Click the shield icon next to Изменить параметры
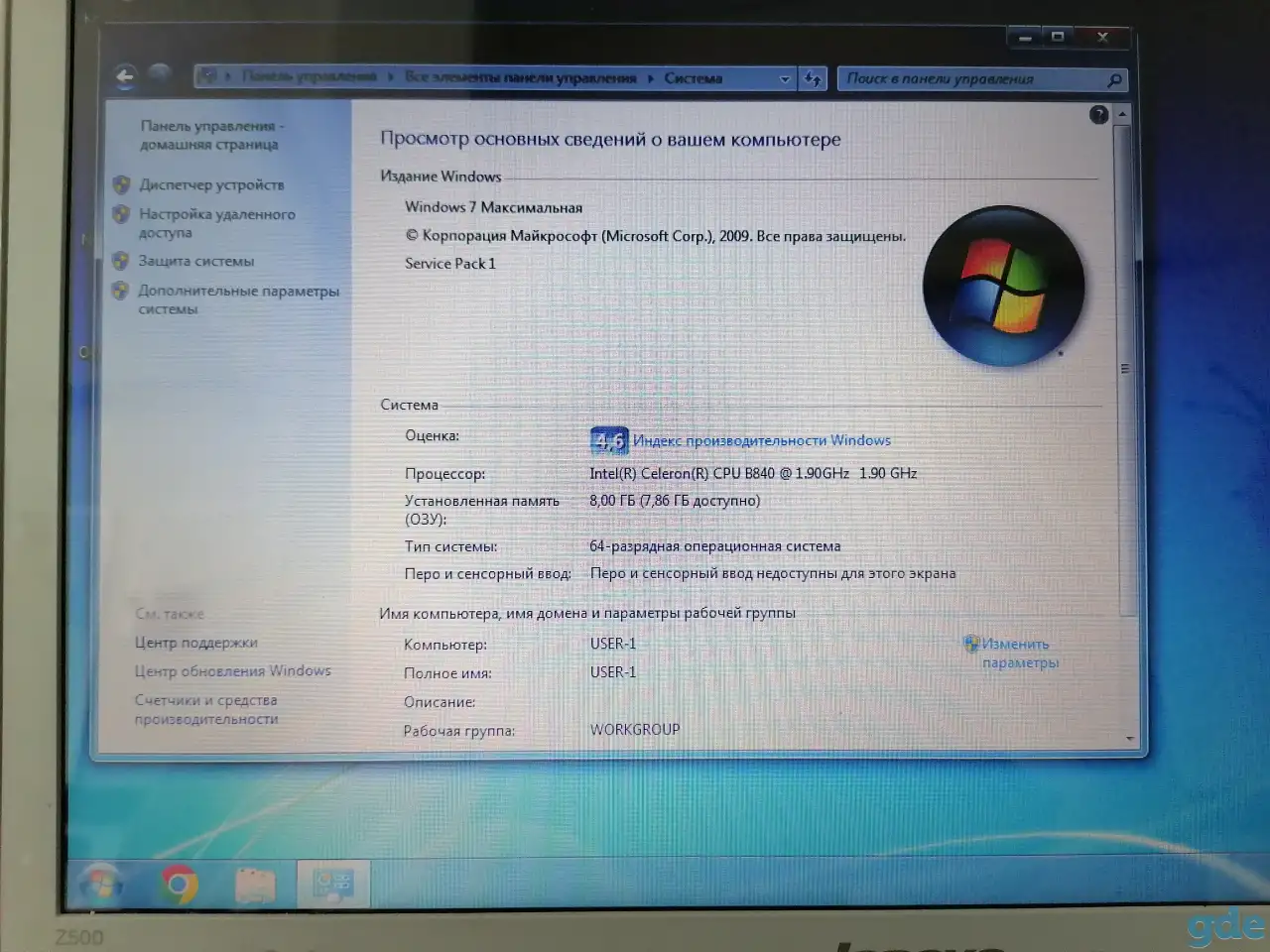The width and height of the screenshot is (1270, 952). pyautogui.click(x=971, y=645)
